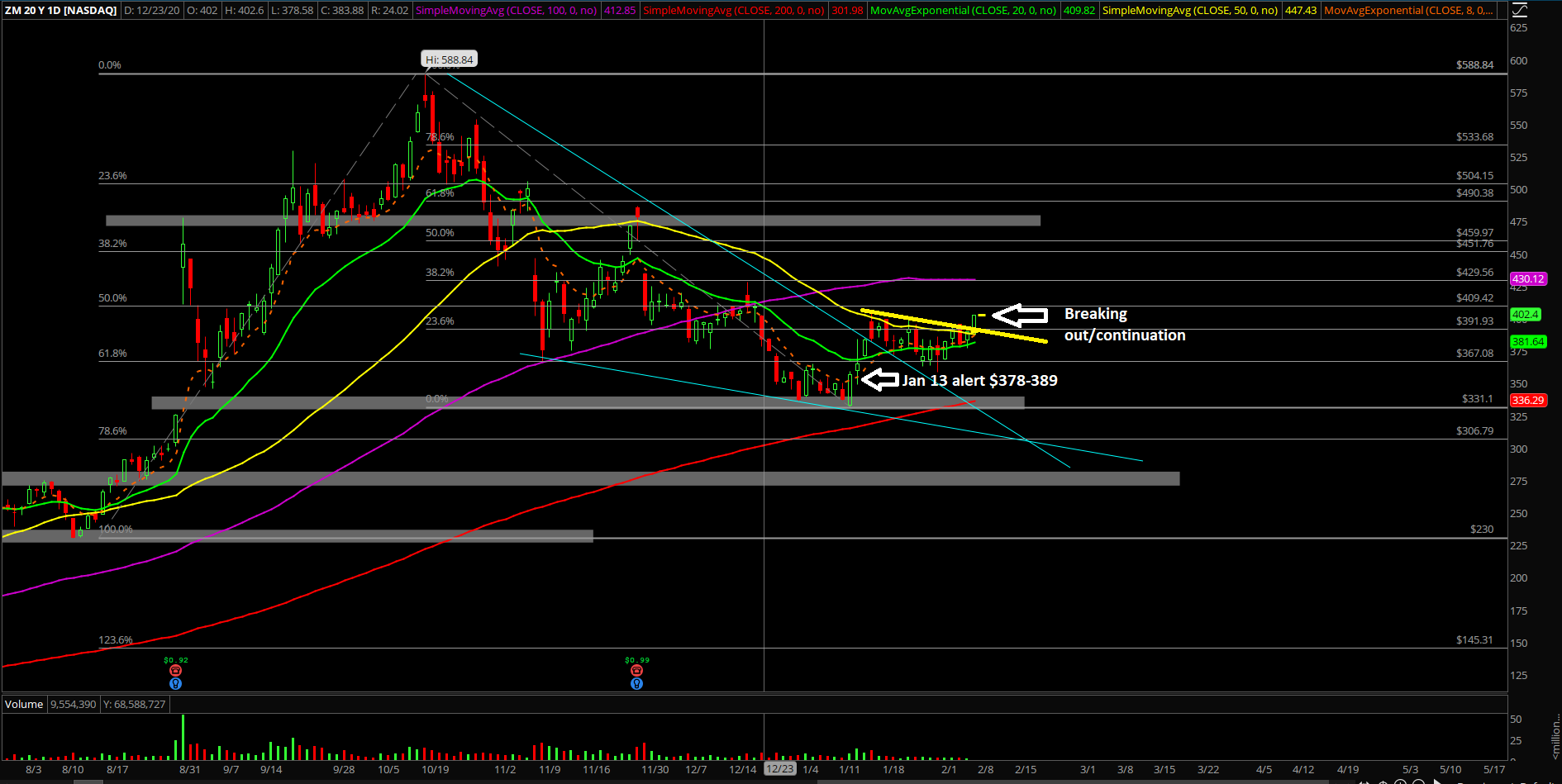Click the $331.1 price level label
Screen dimensions: 1562x784
pos(1477,399)
